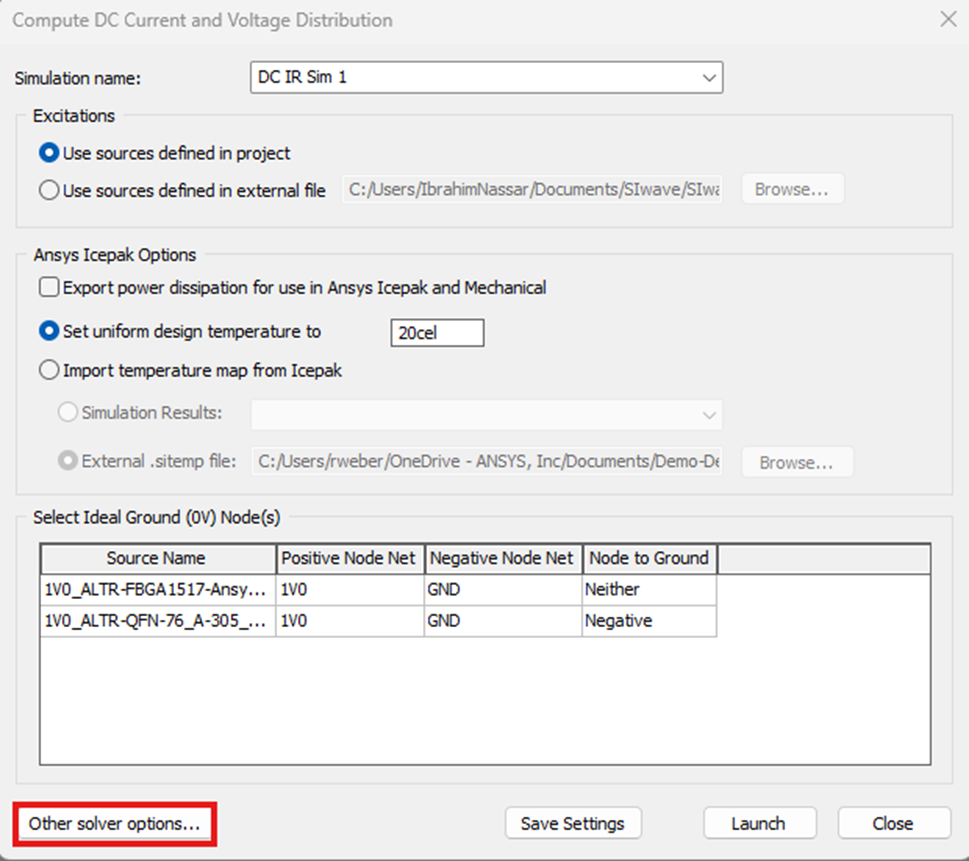Open the Simulation name dropdown
The image size is (969, 861).
(x=710, y=77)
